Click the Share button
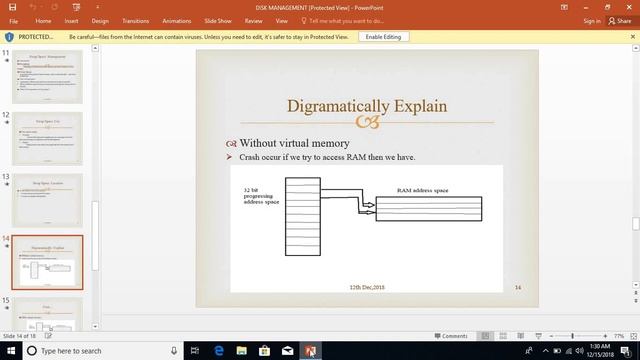 [x=620, y=21]
